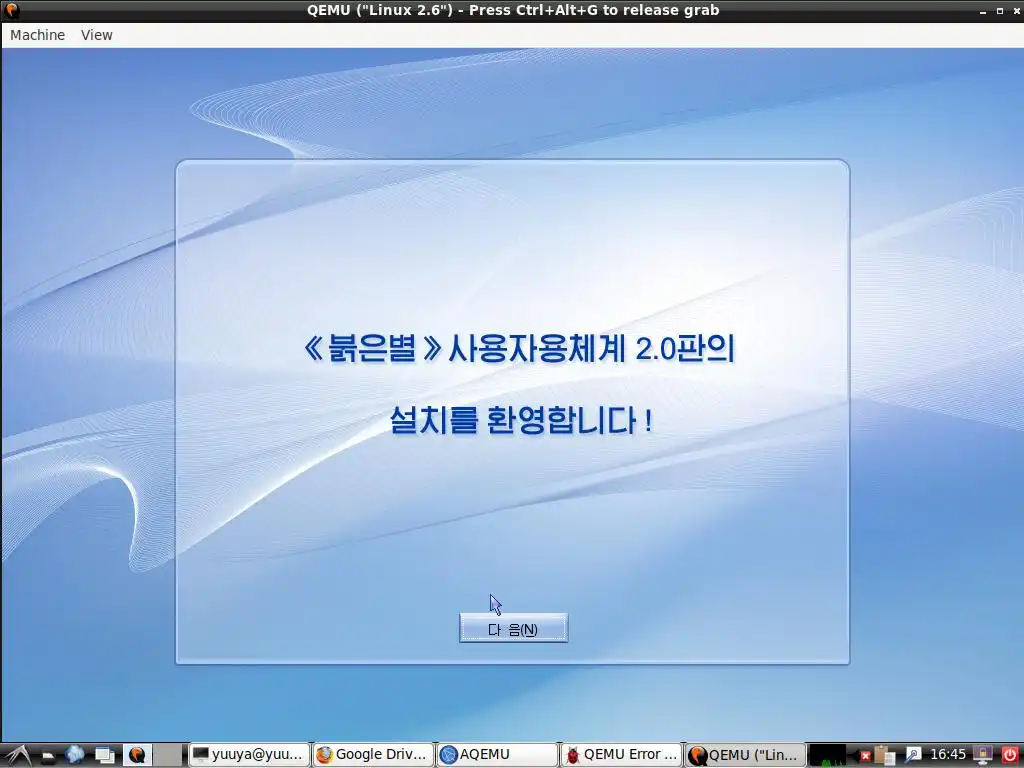Viewport: 1024px width, 768px height.
Task: Click the QEMU window title bar icon
Action: click(x=11, y=10)
